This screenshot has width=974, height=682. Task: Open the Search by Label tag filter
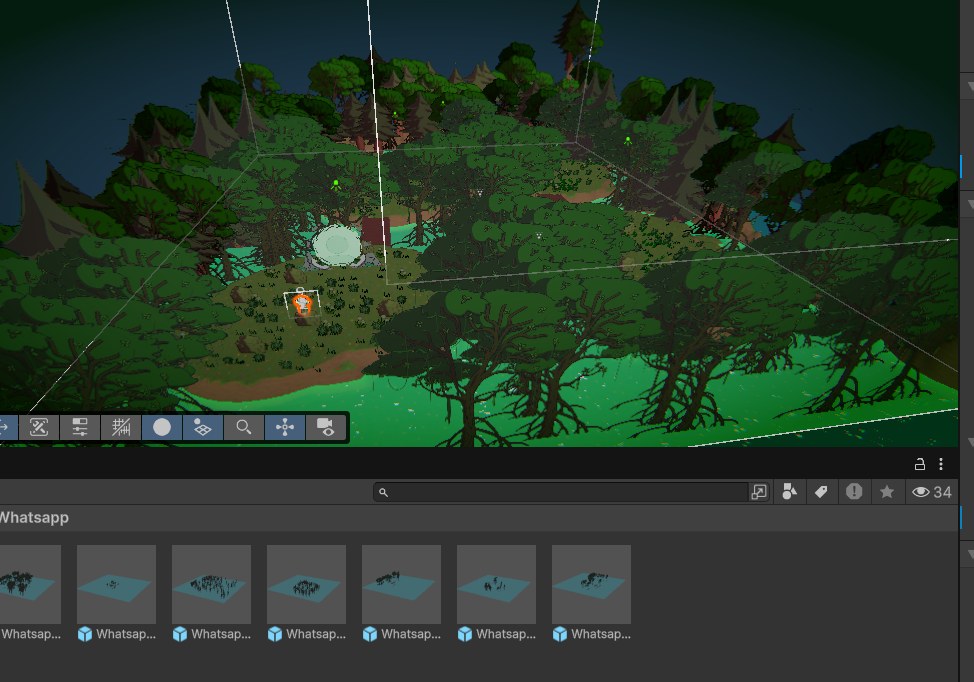[821, 492]
